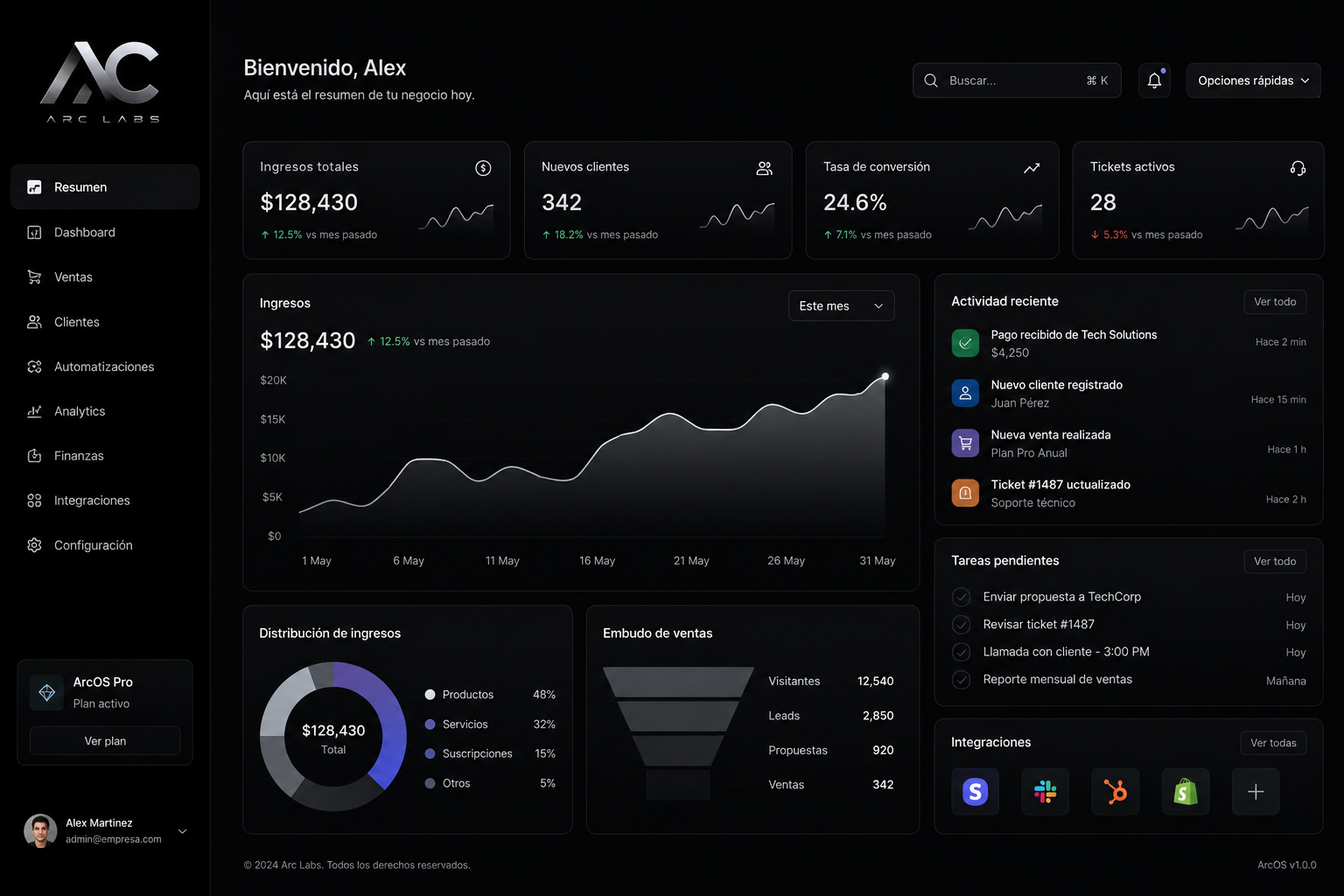Screen dimensions: 1344x896
Task: Check off Llamada con cliente task
Action: click(x=961, y=652)
